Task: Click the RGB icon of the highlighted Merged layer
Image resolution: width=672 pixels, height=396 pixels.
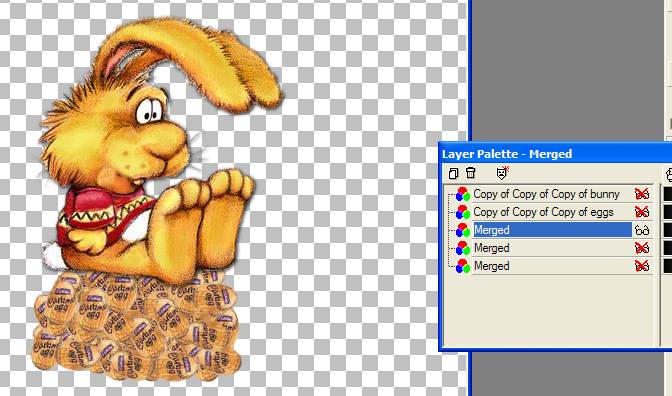Action: (x=462, y=230)
